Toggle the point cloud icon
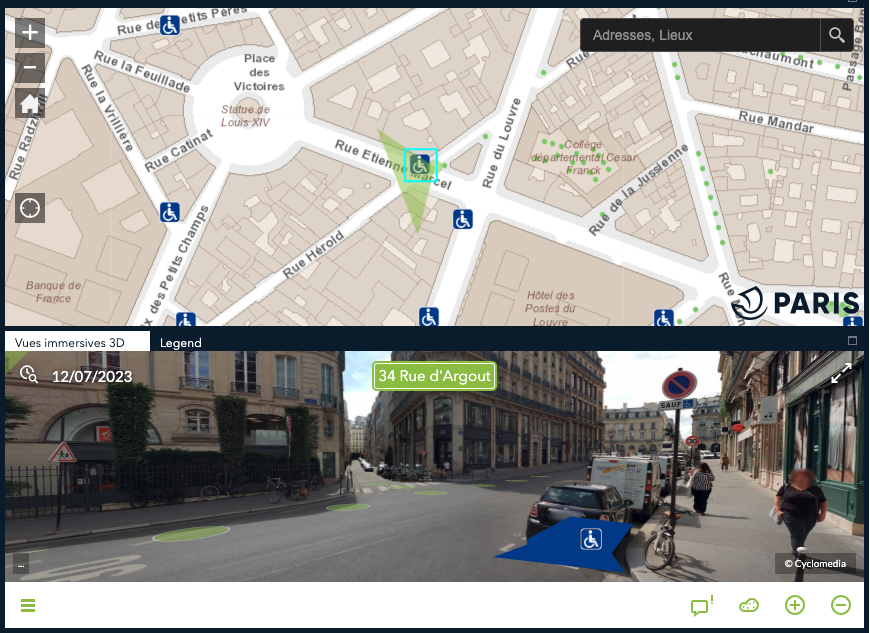Image resolution: width=870 pixels, height=633 pixels. (749, 605)
